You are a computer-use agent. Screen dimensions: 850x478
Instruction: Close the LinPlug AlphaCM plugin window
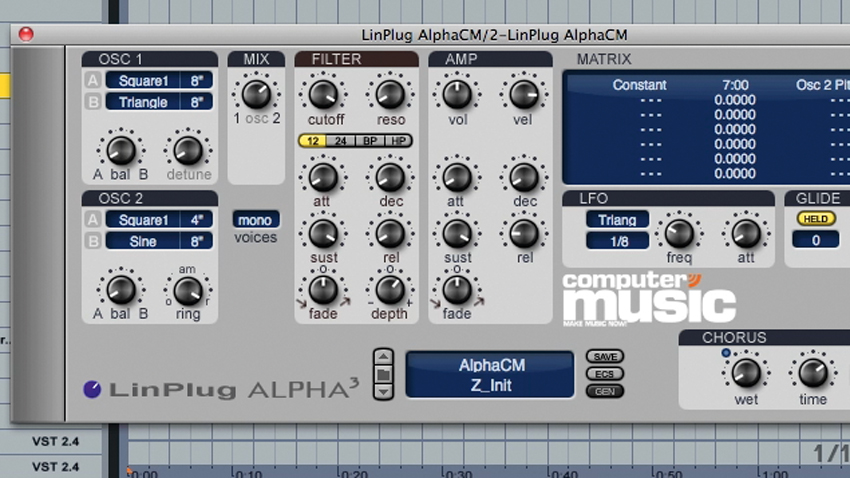pyautogui.click(x=25, y=34)
